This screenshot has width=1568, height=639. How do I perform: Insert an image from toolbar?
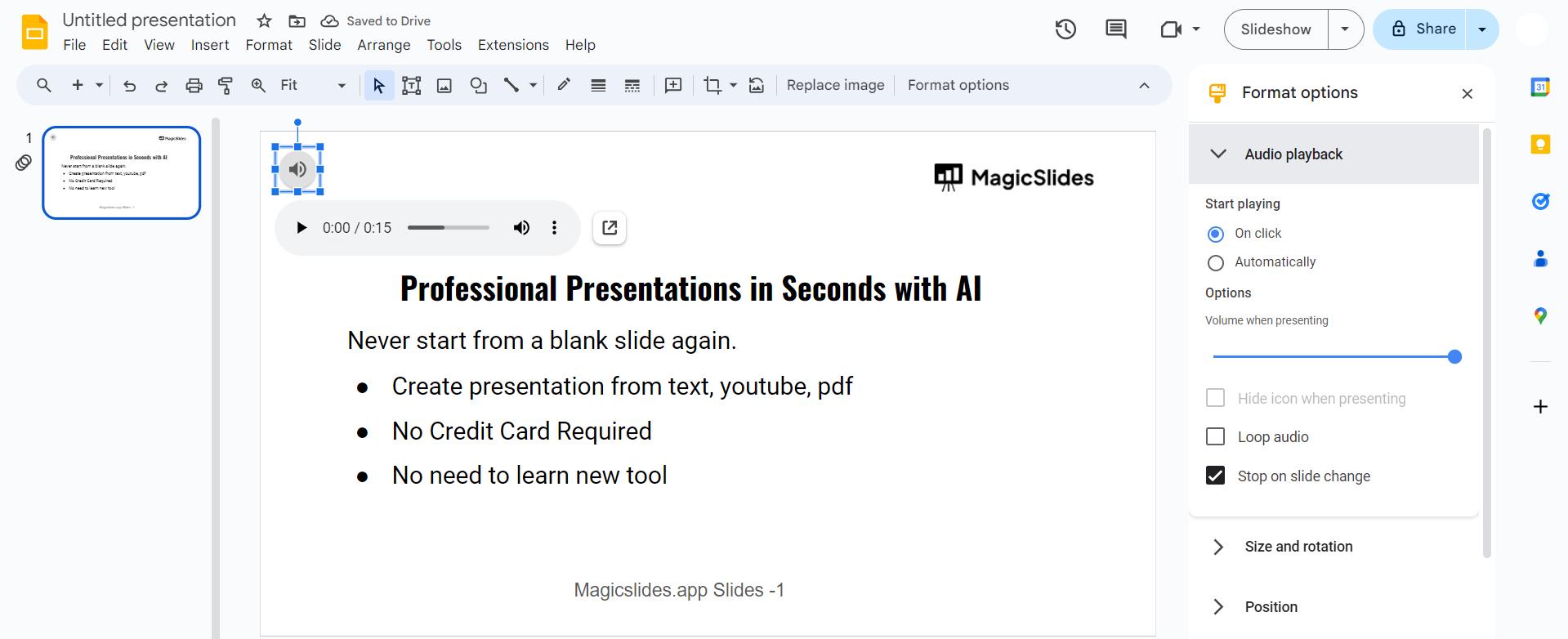[x=444, y=85]
